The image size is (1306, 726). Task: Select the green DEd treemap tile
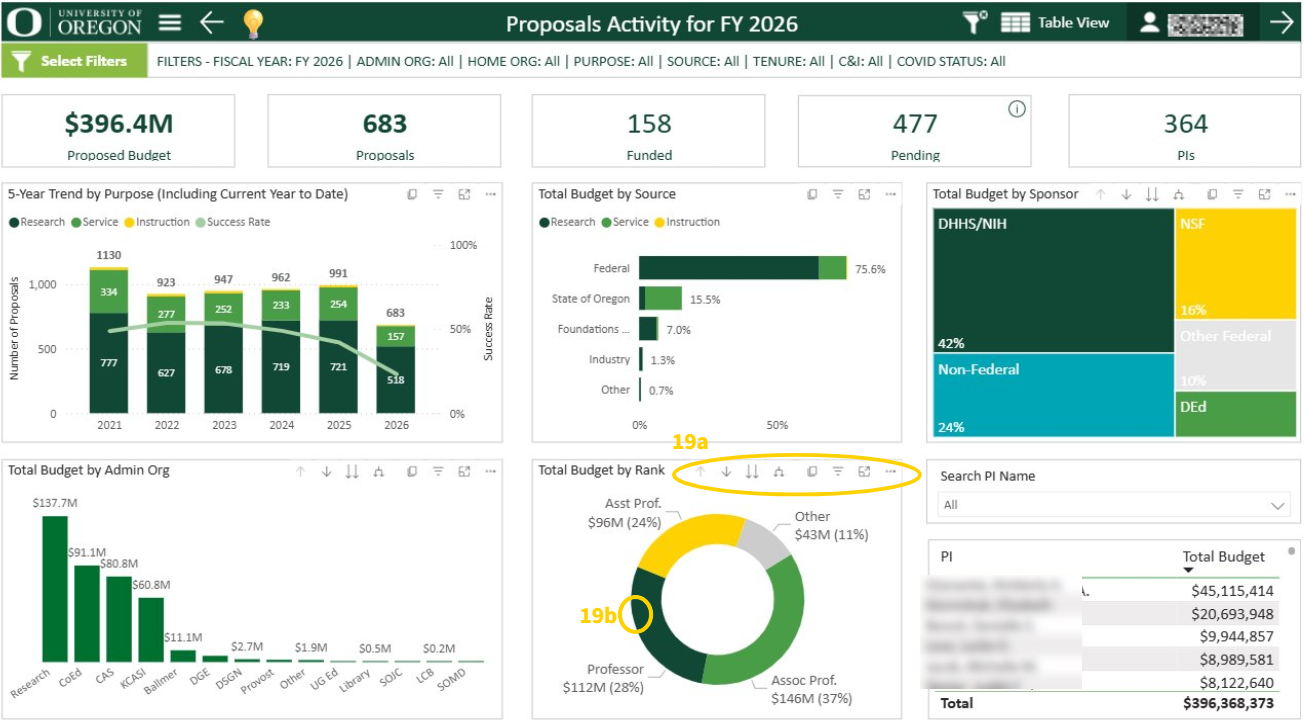(1237, 414)
